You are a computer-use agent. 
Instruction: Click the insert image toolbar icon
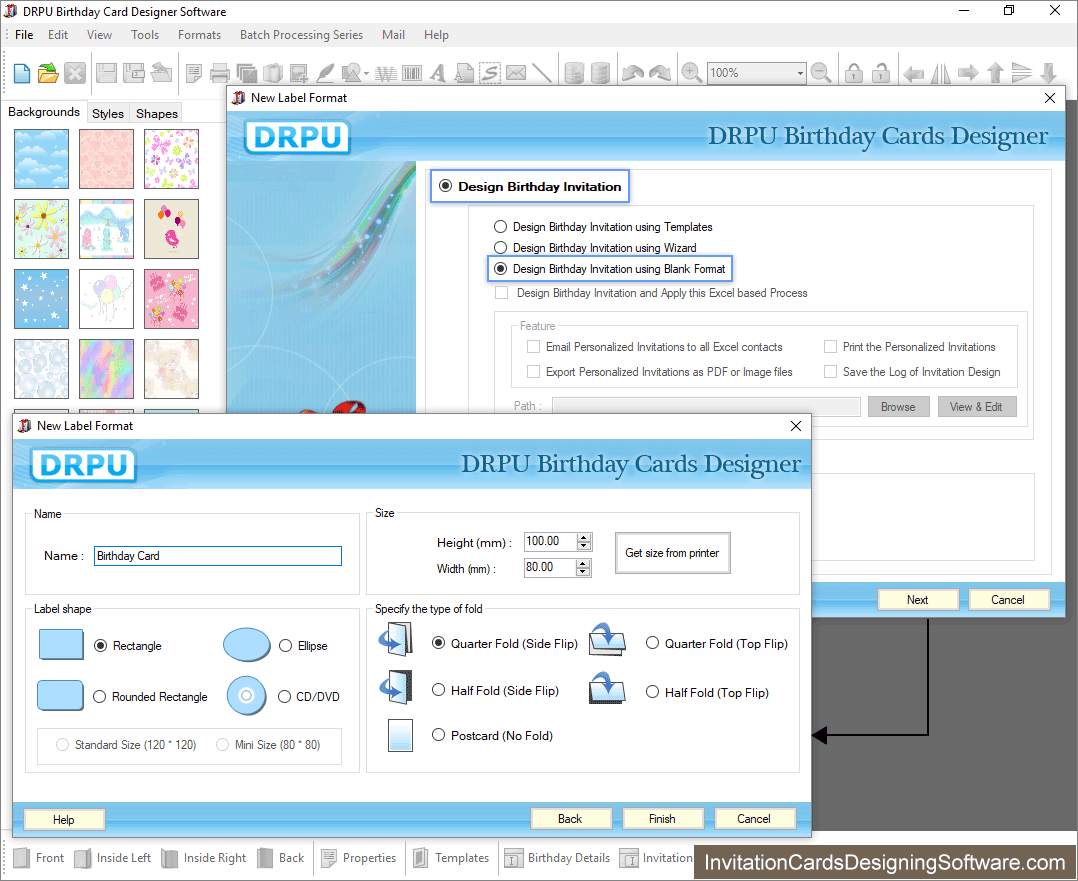(298, 72)
